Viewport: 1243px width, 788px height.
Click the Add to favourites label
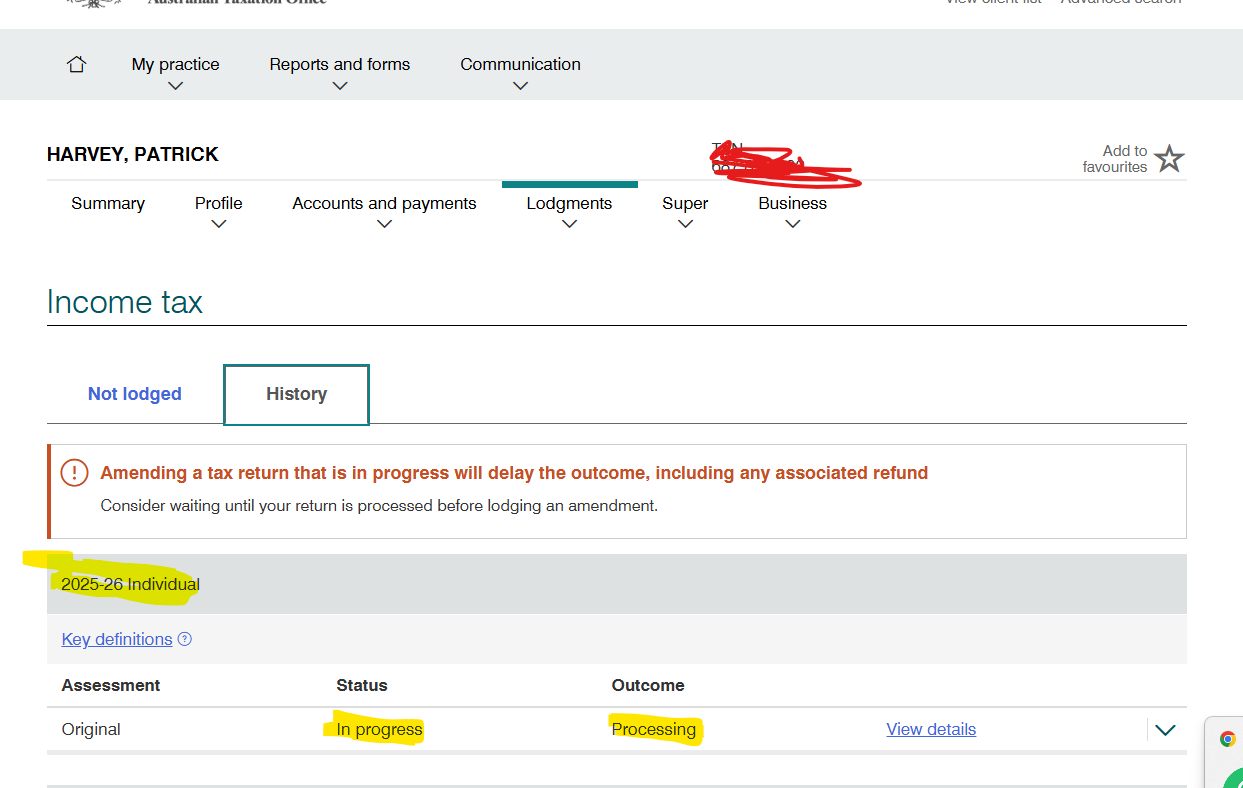[x=1115, y=159]
